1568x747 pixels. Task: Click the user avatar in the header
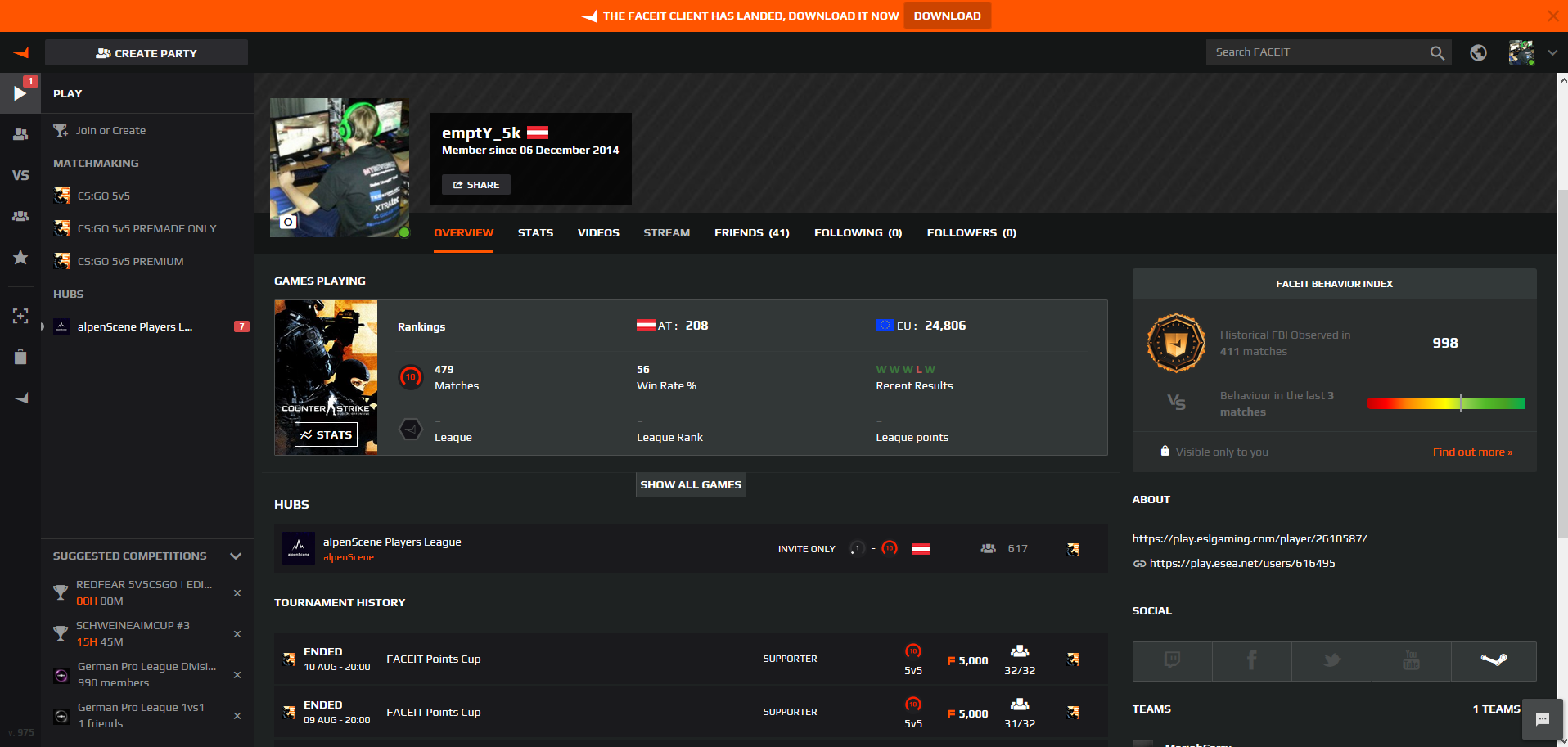(x=1521, y=52)
